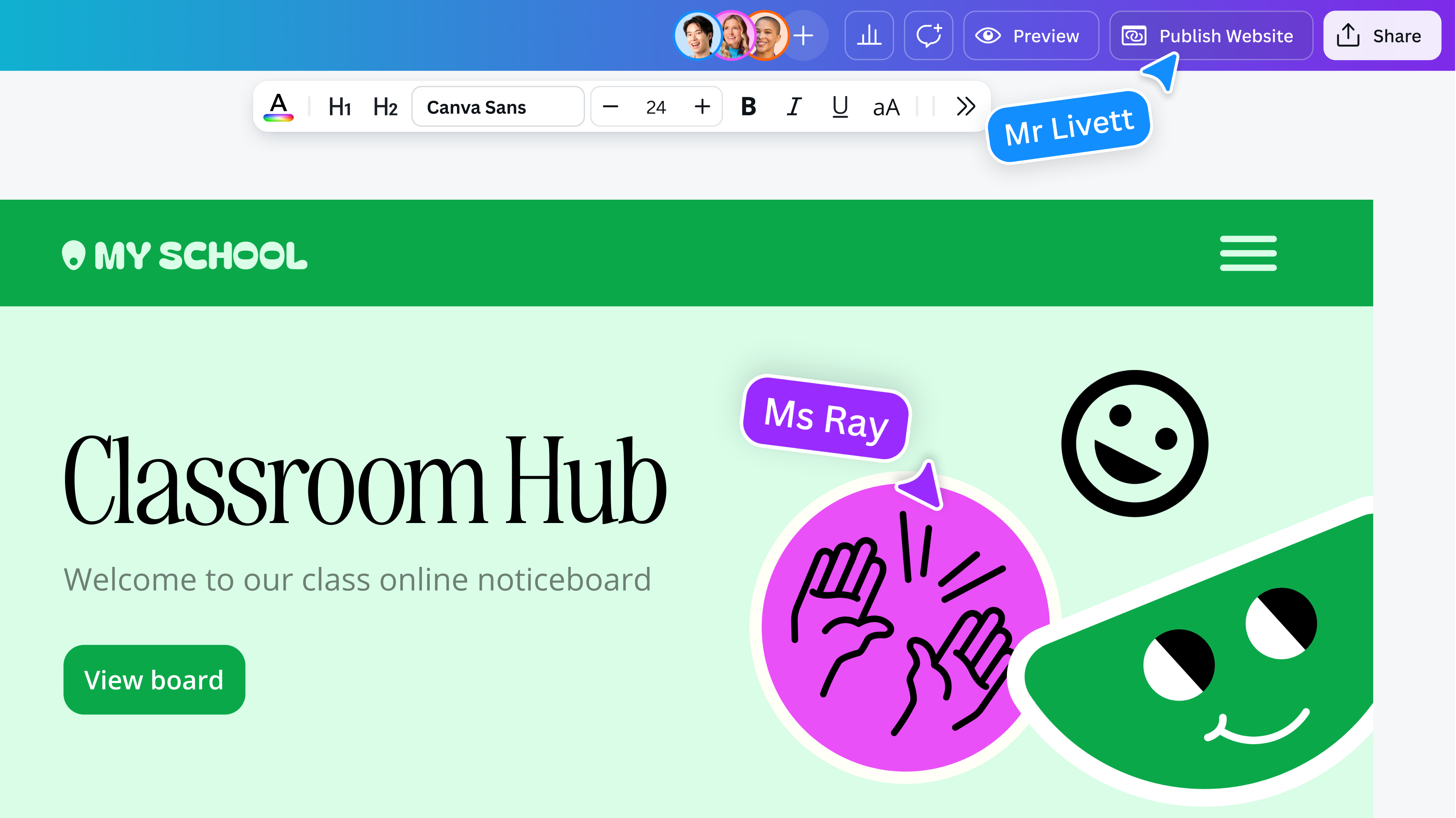The width and height of the screenshot is (1456, 818).
Task: Open the text color picker
Action: [278, 106]
